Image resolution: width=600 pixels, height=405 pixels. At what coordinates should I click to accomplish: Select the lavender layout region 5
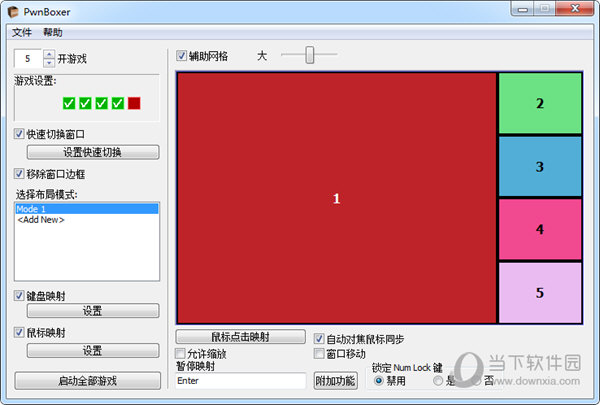tap(540, 292)
